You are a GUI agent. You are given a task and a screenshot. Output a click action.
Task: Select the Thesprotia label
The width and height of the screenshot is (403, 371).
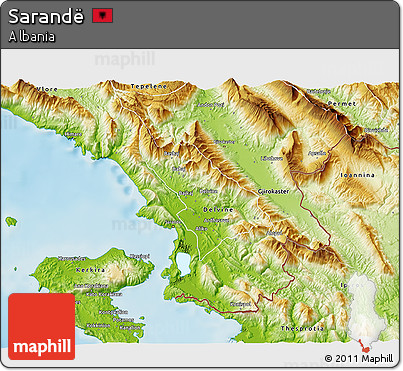(302, 328)
